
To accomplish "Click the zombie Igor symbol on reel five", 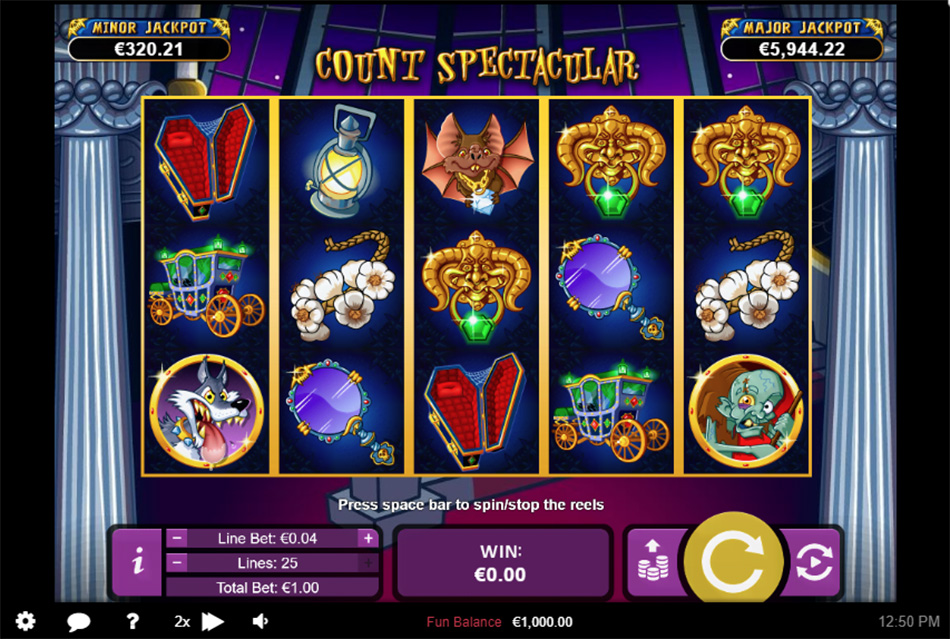I will click(746, 412).
